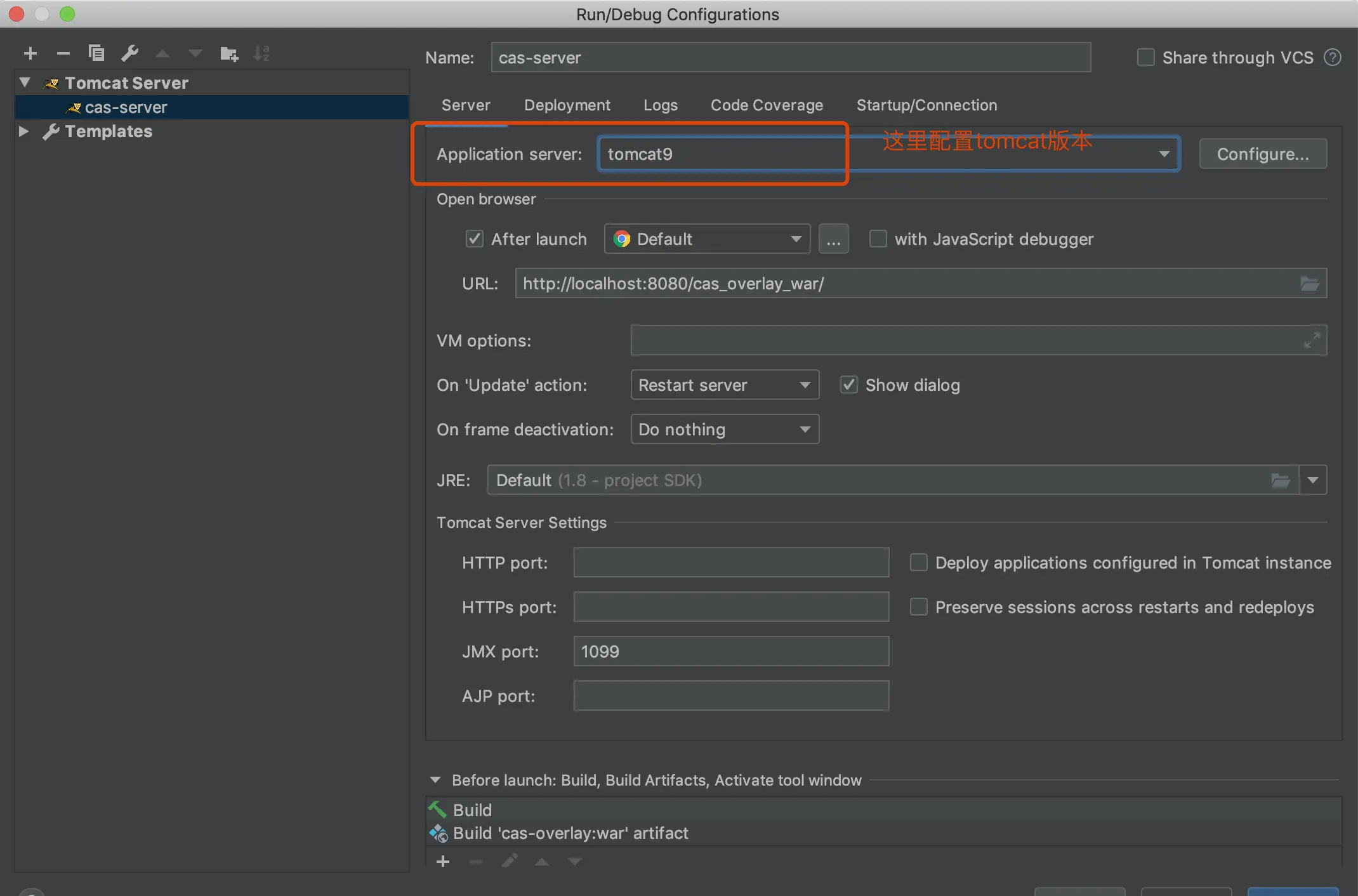Viewport: 1358px width, 896px height.
Task: Click the edit defaults wrench icon
Action: click(129, 53)
